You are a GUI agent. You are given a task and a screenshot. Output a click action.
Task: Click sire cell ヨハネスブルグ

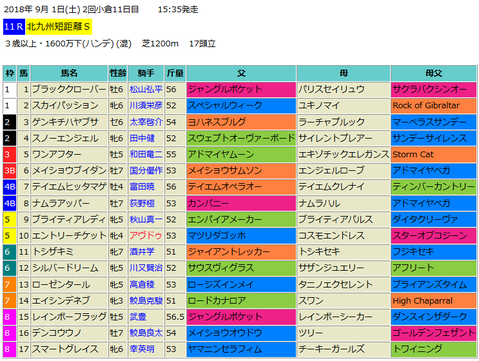241,122
